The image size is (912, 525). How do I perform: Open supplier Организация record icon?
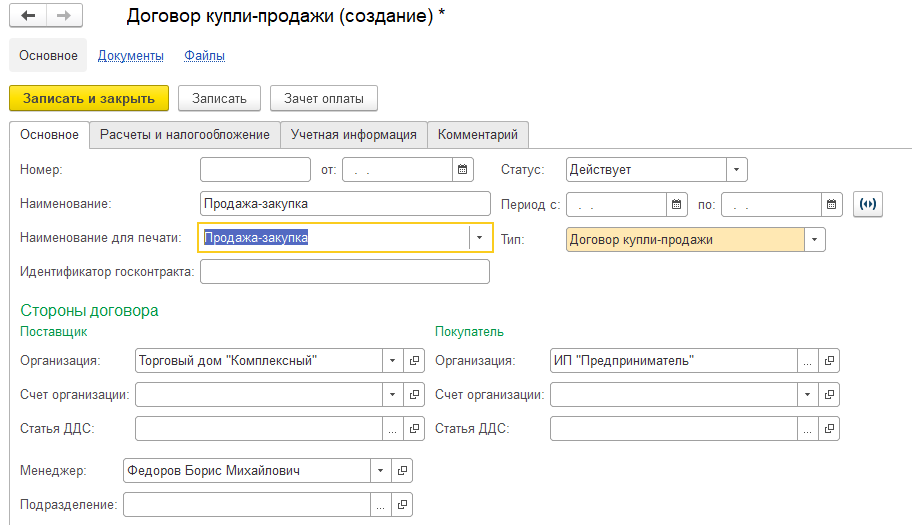coord(414,360)
